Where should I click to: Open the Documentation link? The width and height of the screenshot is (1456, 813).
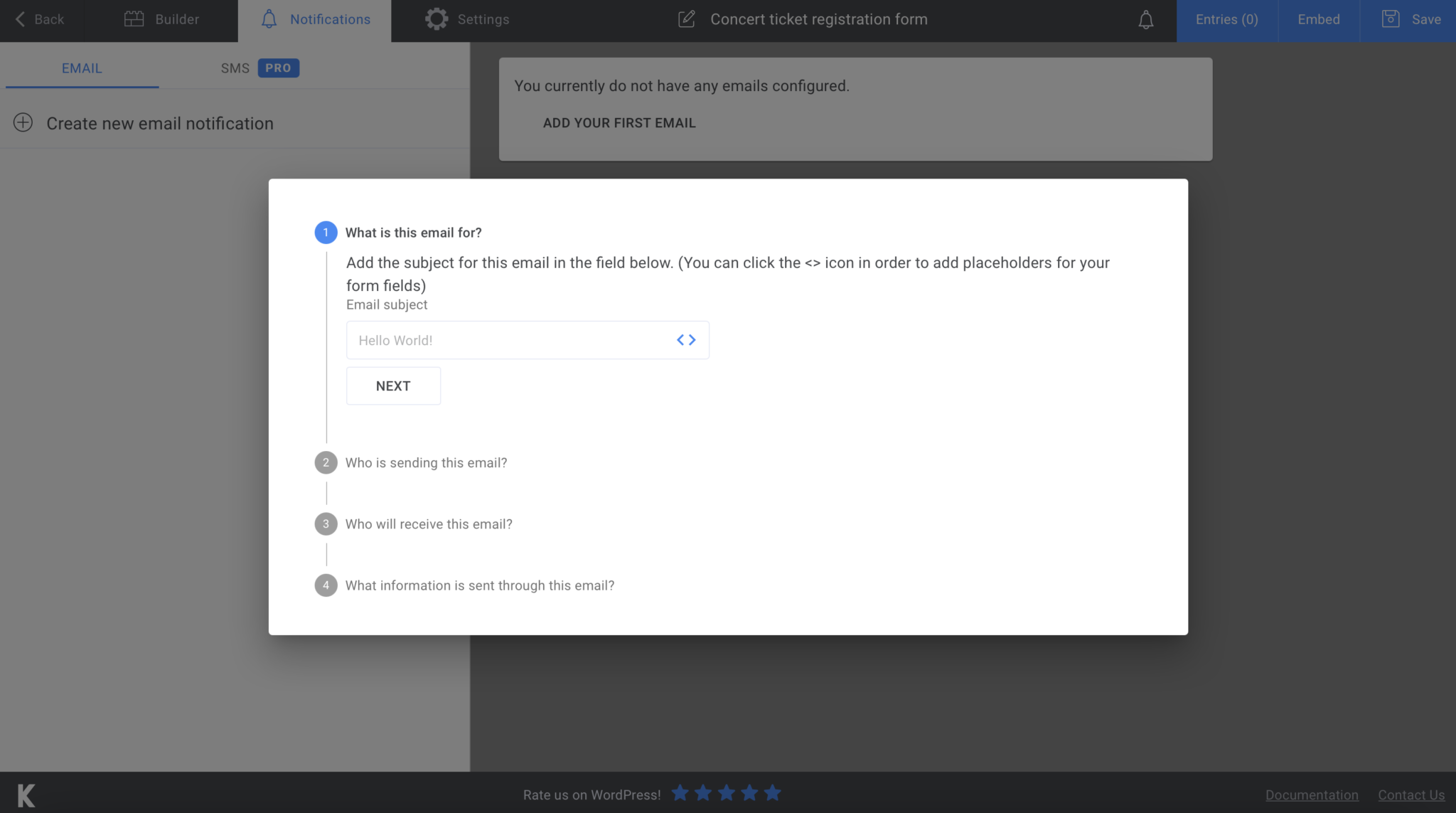pyautogui.click(x=1312, y=795)
